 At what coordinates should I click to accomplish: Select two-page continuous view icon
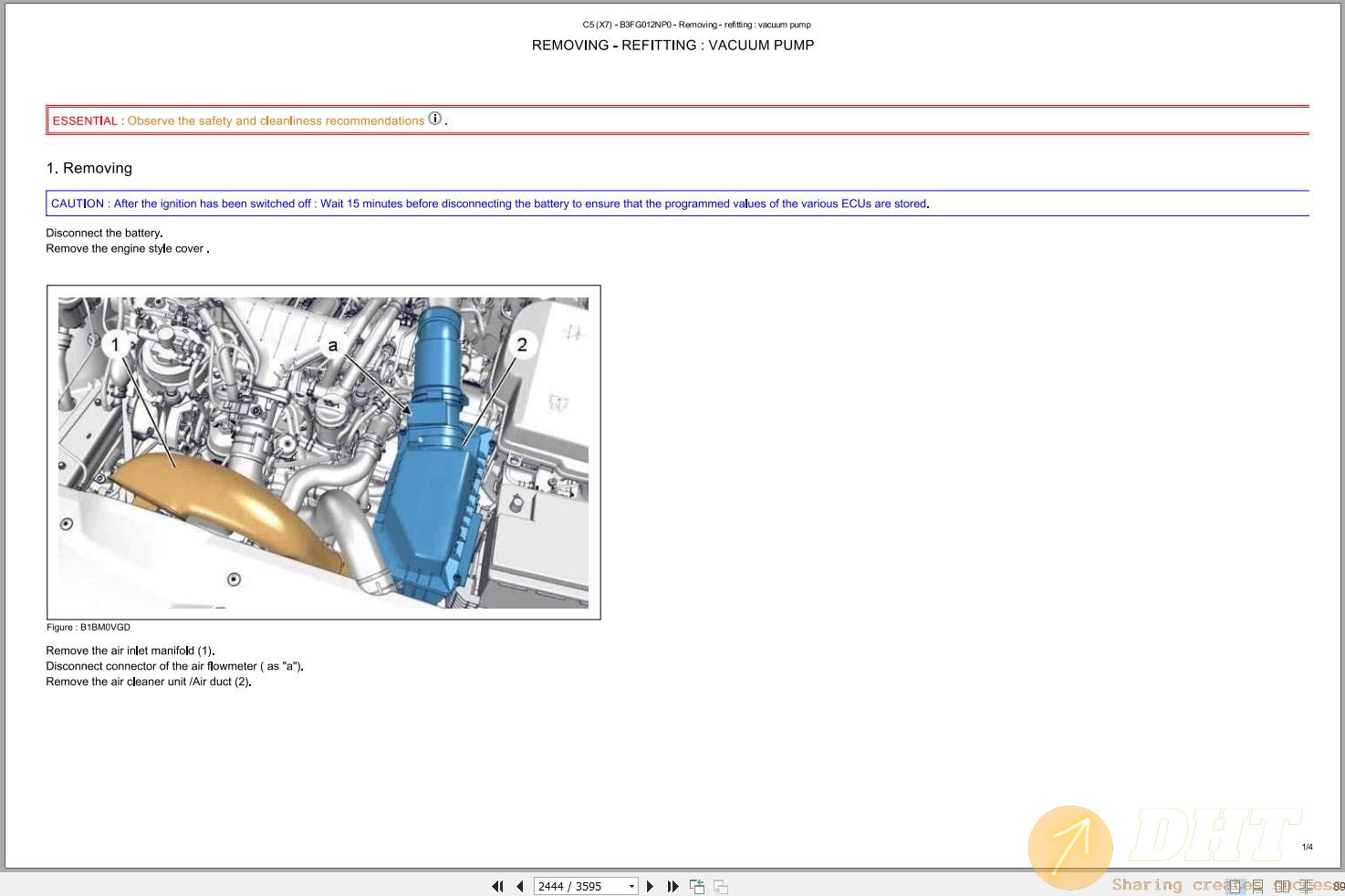(x=1306, y=886)
